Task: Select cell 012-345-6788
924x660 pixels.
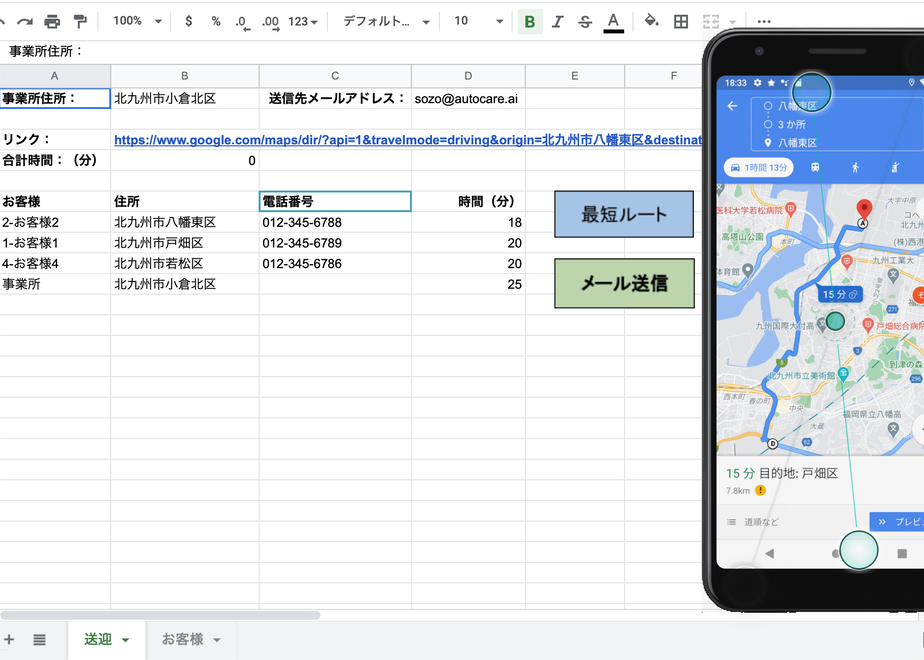Action: [x=335, y=222]
